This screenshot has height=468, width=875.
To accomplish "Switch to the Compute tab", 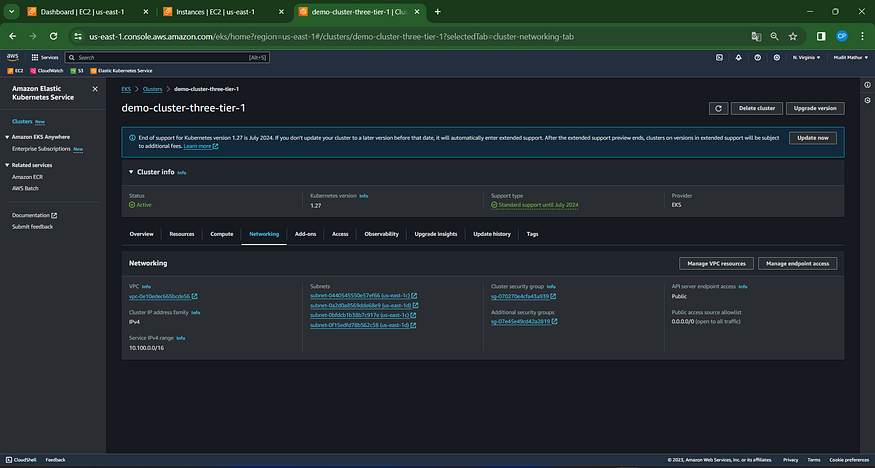I will coord(222,234).
